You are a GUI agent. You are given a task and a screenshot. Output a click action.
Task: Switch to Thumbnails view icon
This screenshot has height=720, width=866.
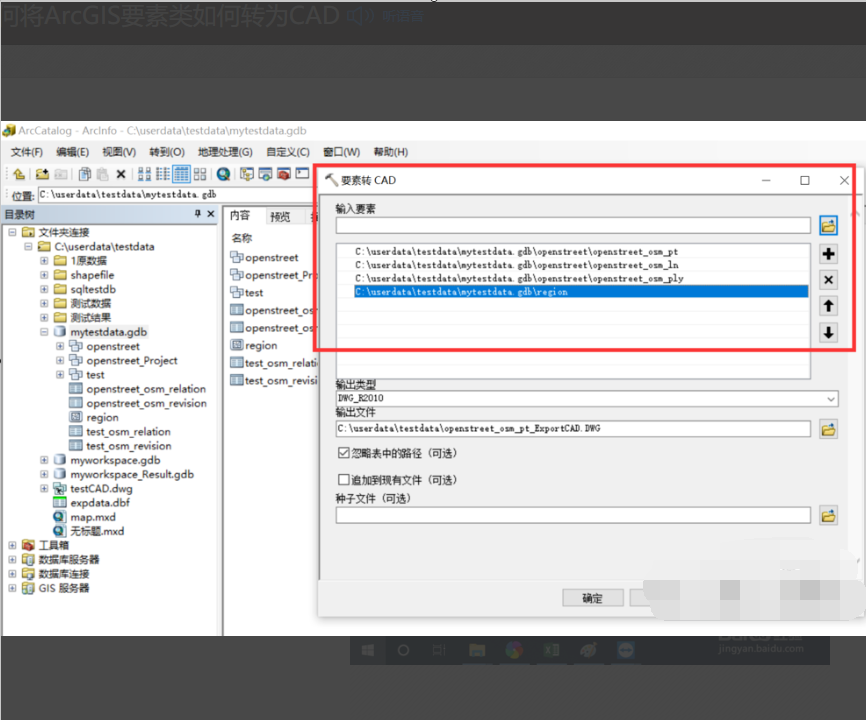click(200, 174)
